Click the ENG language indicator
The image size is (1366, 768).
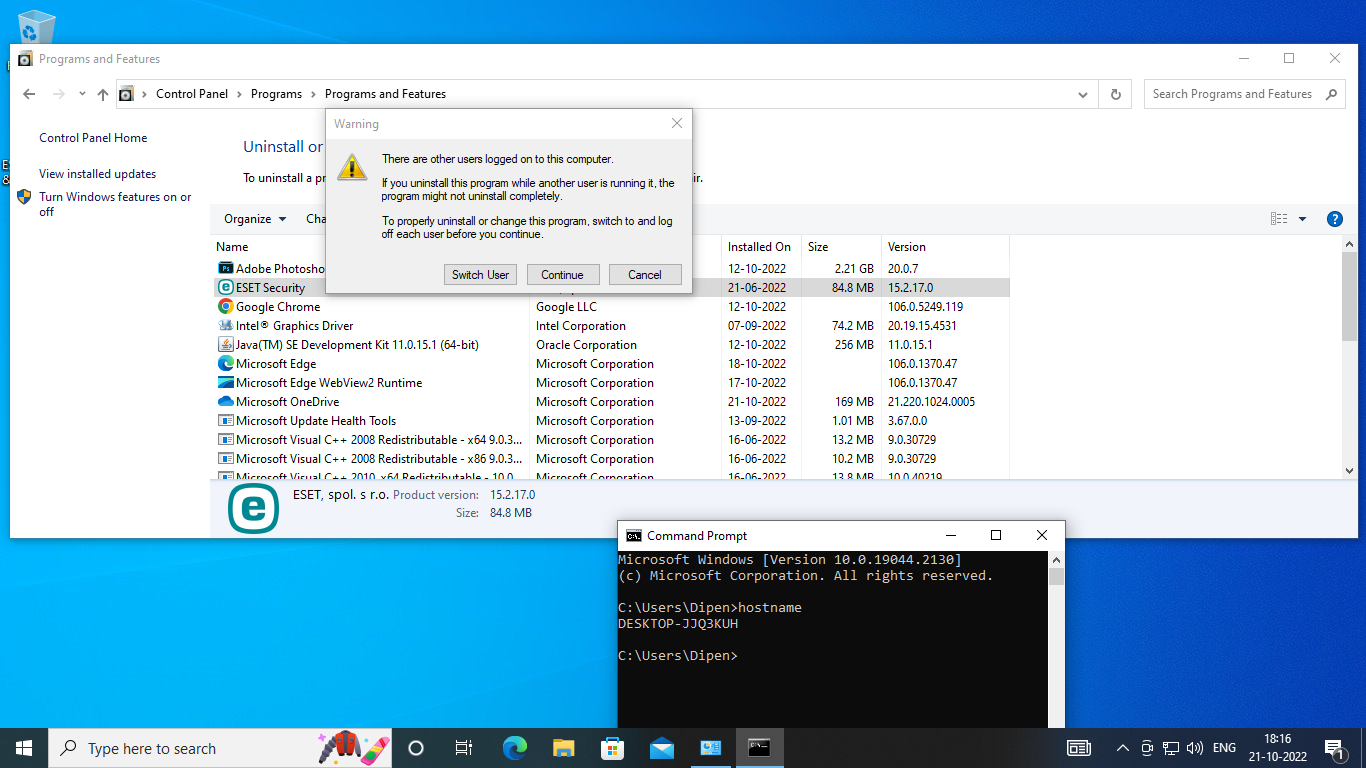(x=1224, y=748)
